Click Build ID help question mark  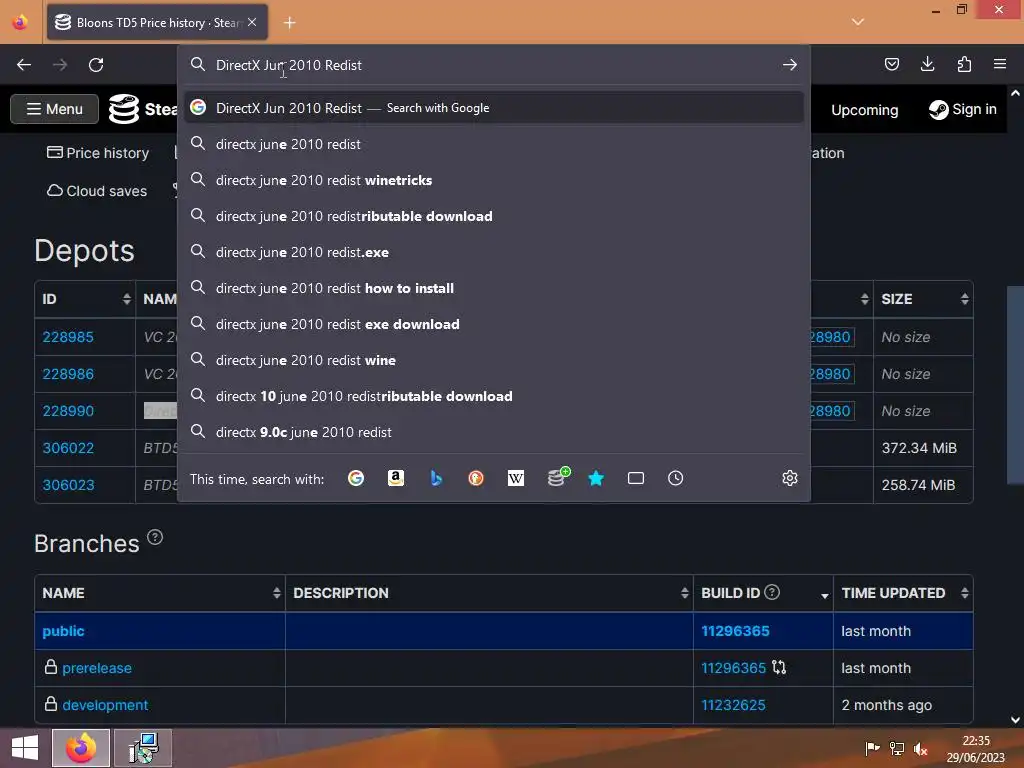(772, 592)
